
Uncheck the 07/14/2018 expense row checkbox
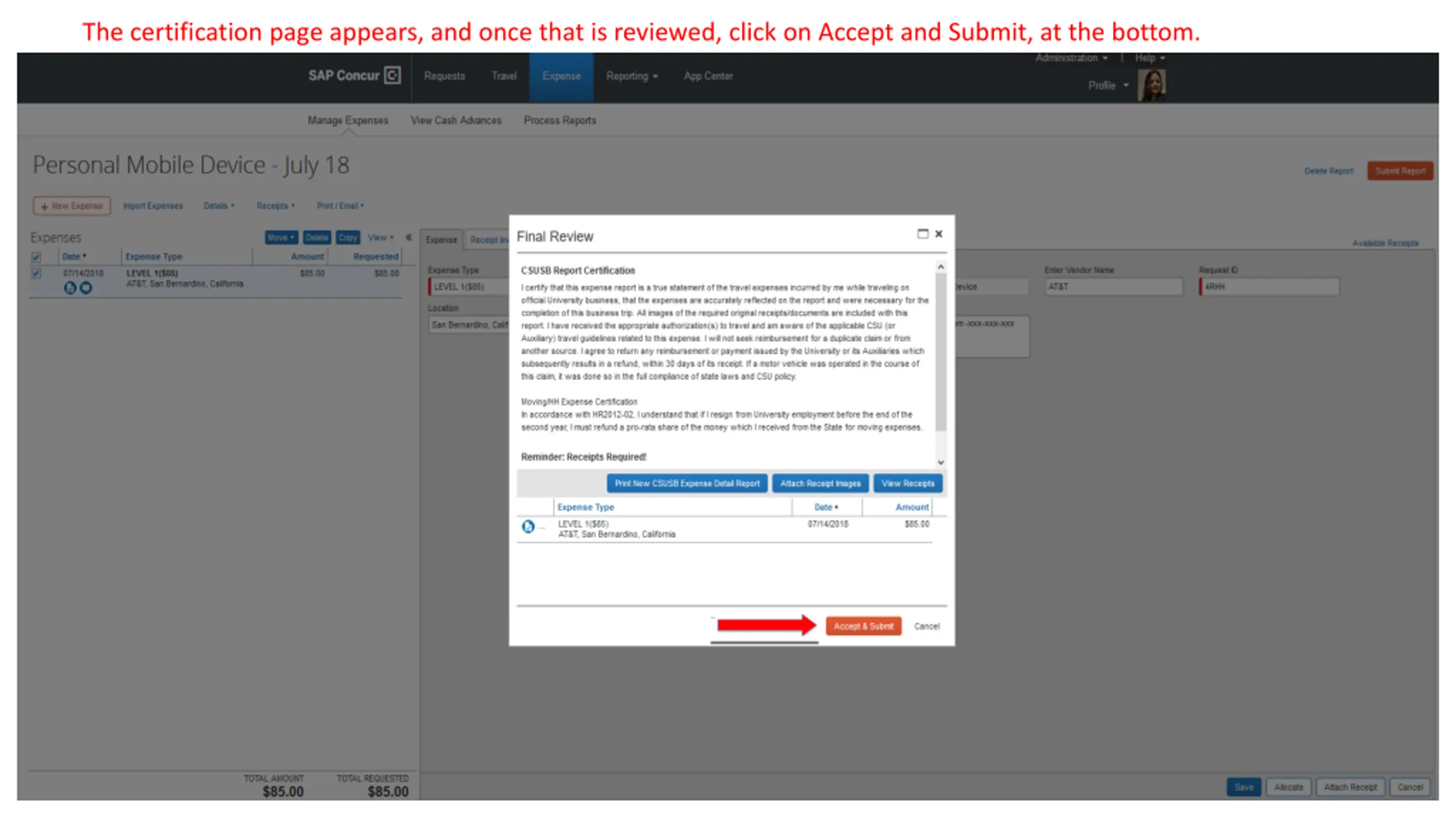coord(36,273)
